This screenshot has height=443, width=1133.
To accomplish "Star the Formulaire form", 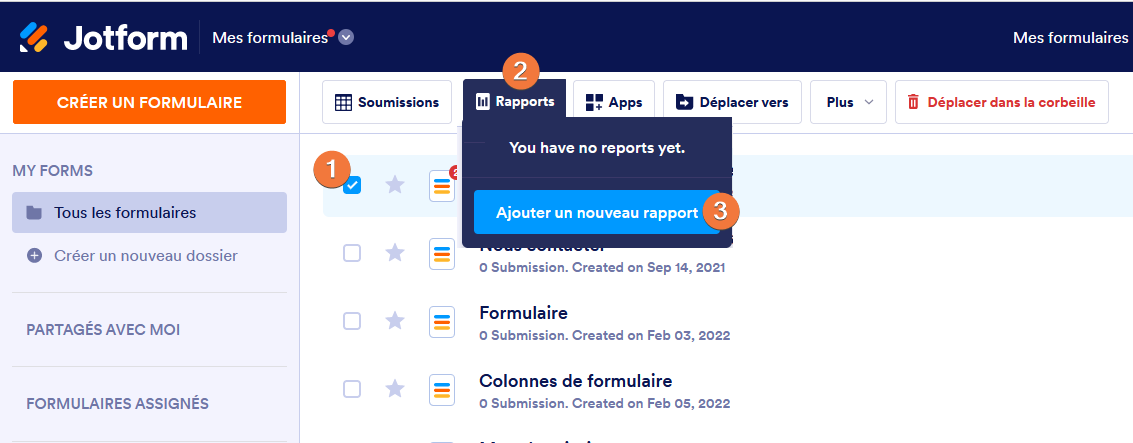I will [x=395, y=321].
